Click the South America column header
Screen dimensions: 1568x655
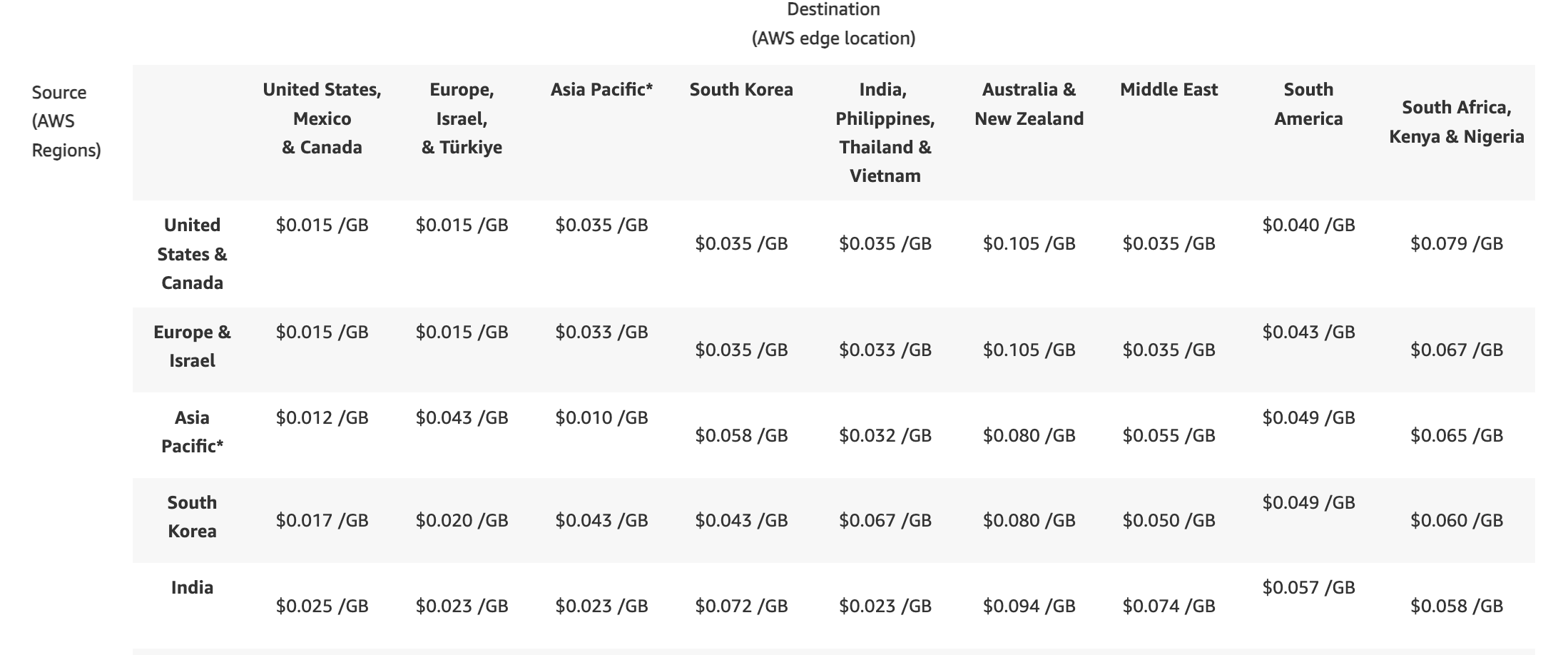(1308, 104)
